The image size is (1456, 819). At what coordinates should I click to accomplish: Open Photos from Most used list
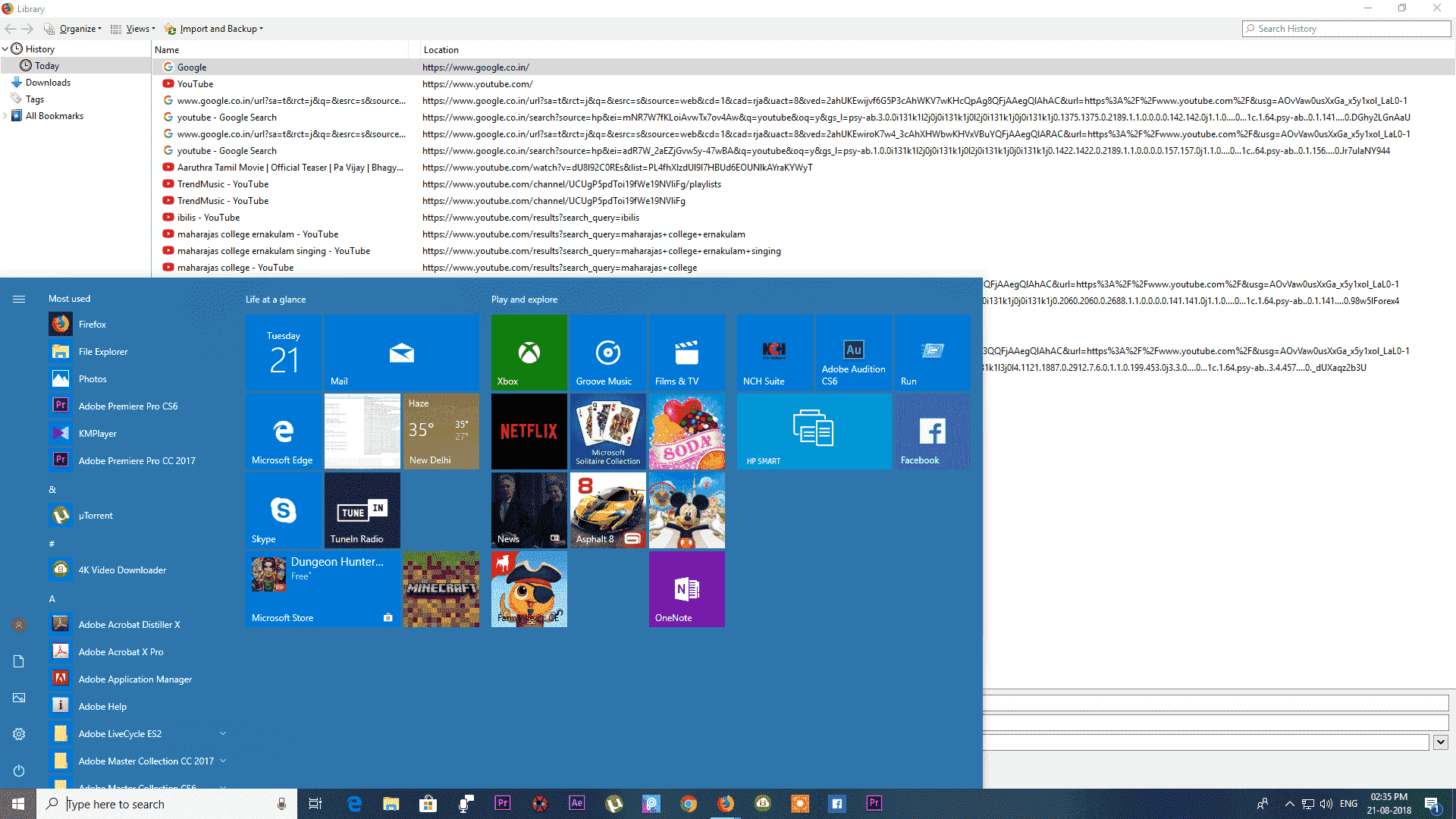[x=136, y=379]
